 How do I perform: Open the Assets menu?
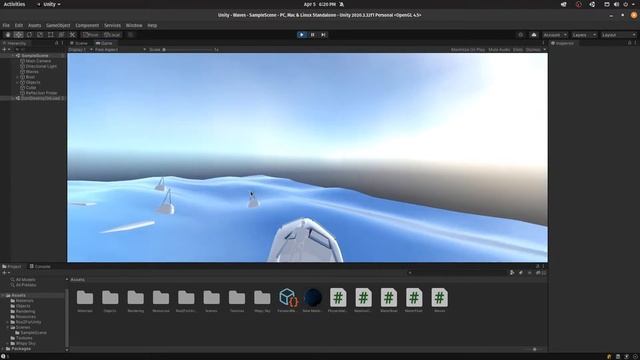point(34,25)
